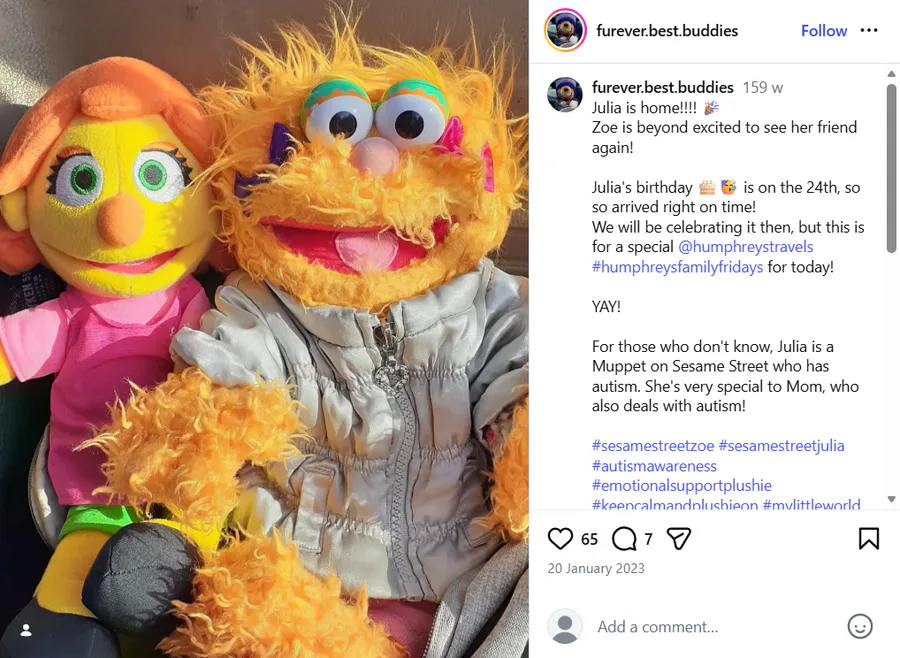Open the #humphreysfamilyfridays hashtag
Viewport: 900px width, 658px height.
pos(677,267)
